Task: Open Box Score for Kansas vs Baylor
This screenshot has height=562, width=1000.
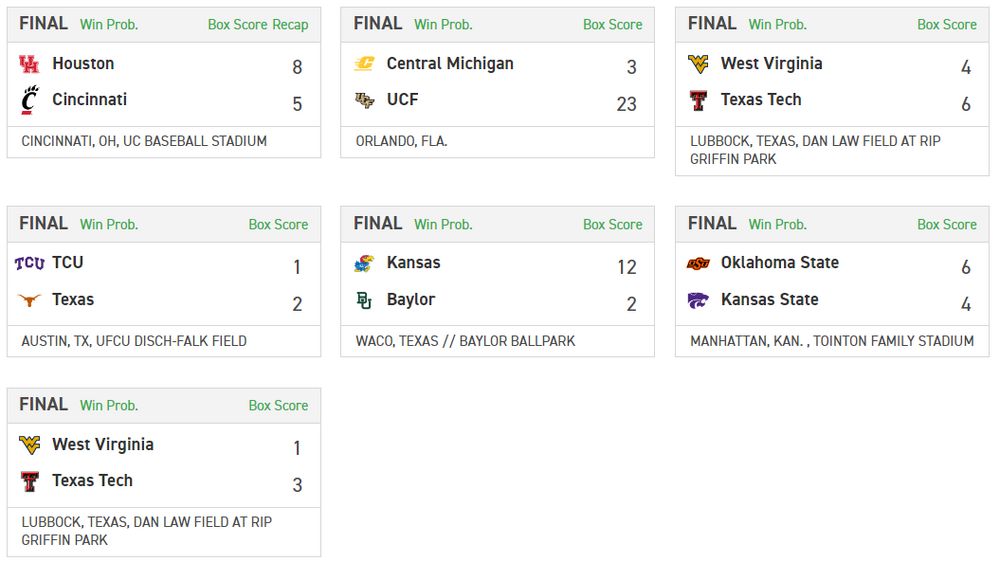Action: 613,225
